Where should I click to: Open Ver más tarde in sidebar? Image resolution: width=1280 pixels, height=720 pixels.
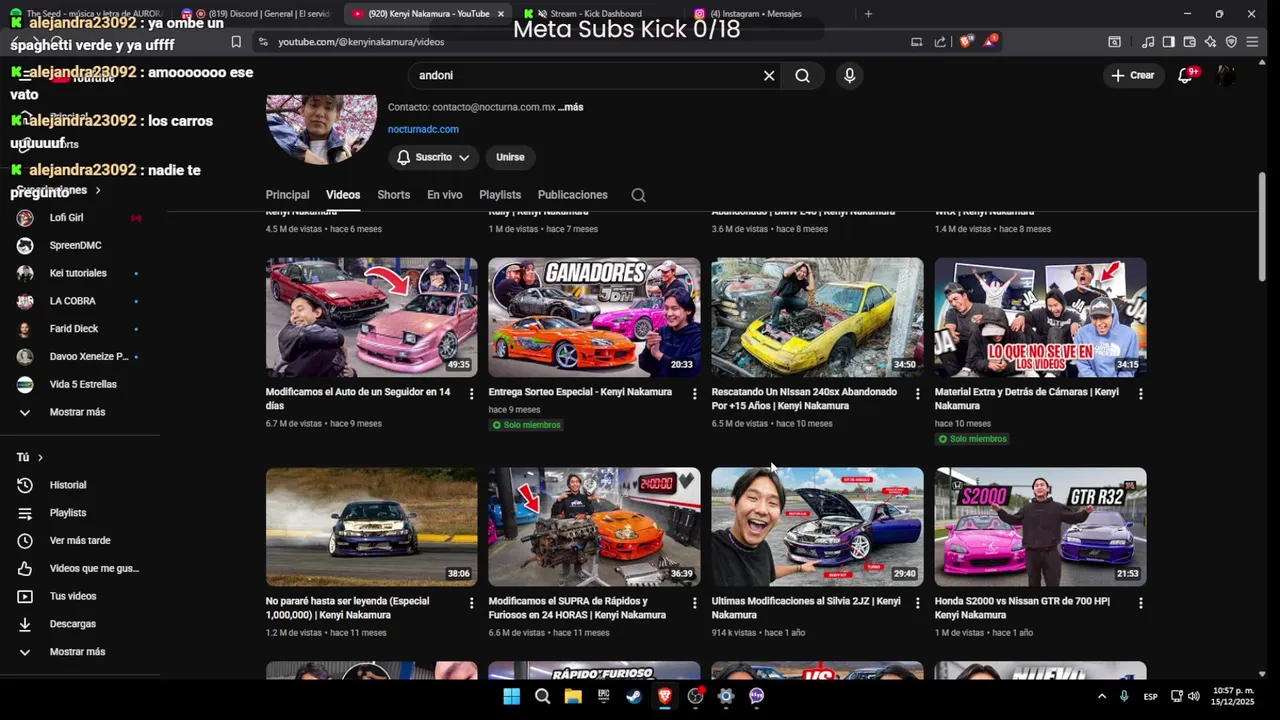click(x=80, y=541)
